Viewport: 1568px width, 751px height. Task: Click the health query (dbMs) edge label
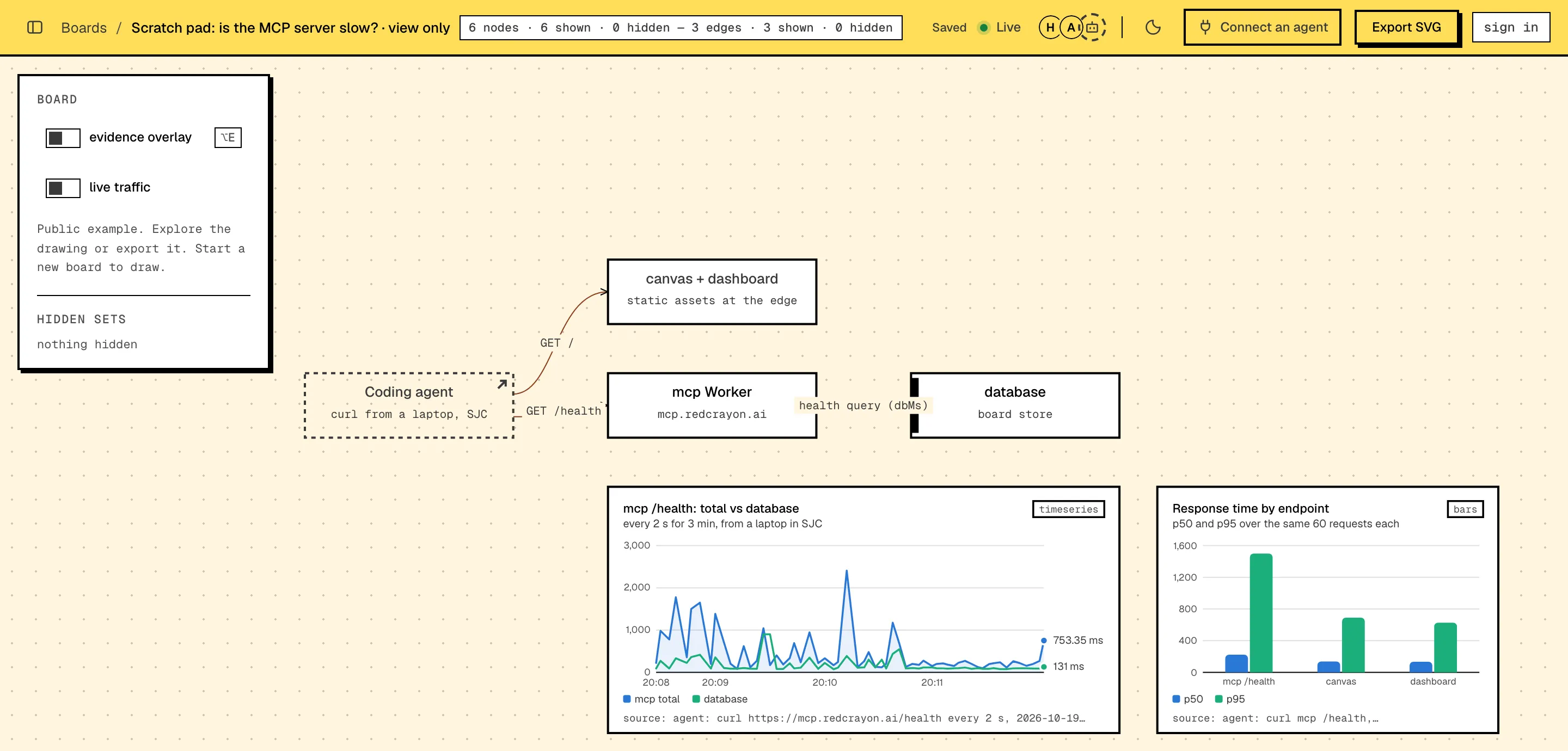click(863, 405)
